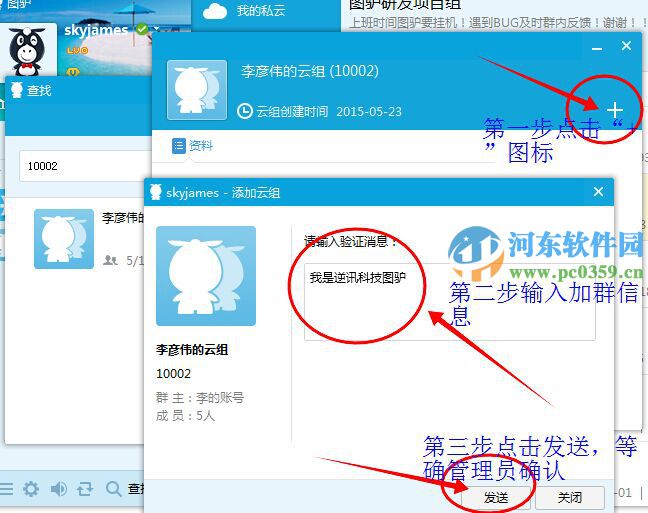Click the 李彦伟的云组 name under avatar
The width and height of the screenshot is (648, 513).
(x=192, y=350)
